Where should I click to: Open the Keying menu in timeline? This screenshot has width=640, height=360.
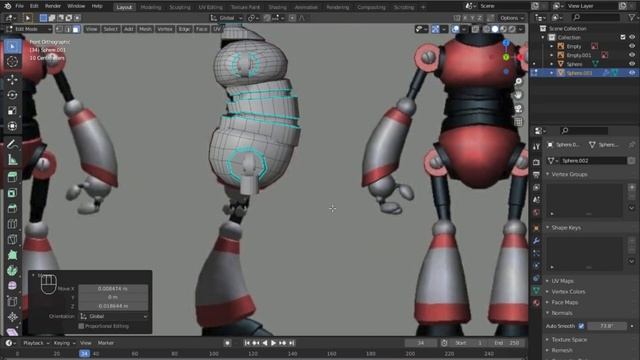(x=64, y=343)
